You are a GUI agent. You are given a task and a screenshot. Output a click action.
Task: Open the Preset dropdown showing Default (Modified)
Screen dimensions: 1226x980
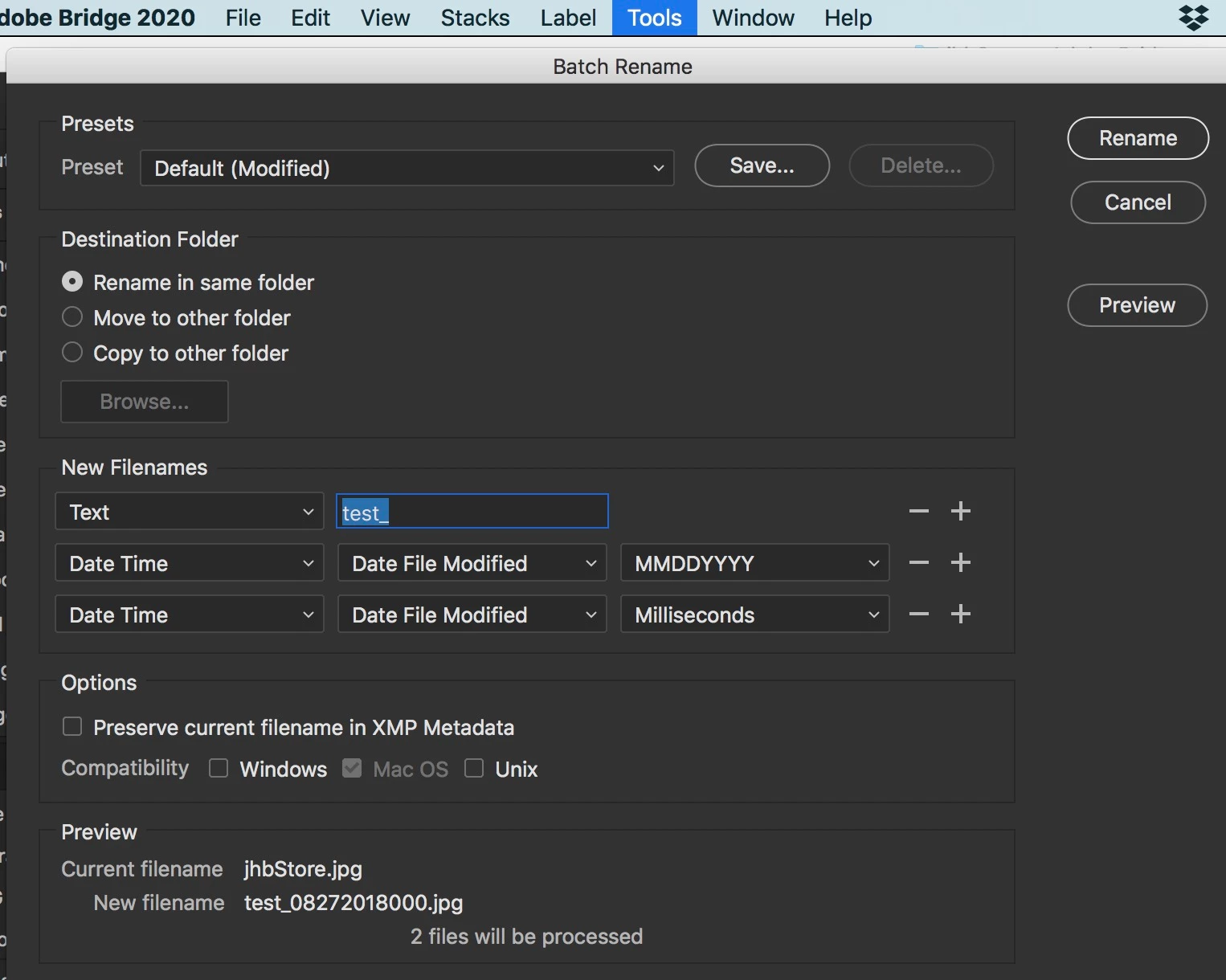(x=407, y=168)
